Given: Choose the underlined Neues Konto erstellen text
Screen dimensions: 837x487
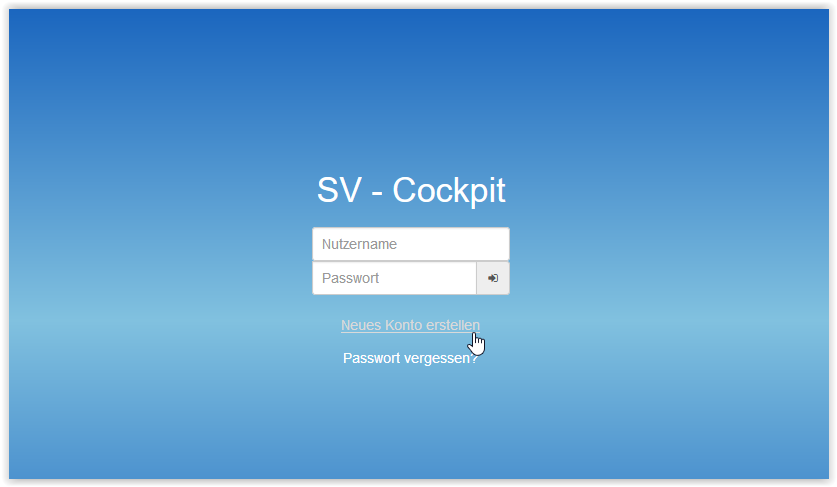Looking at the screenshot, I should point(410,325).
